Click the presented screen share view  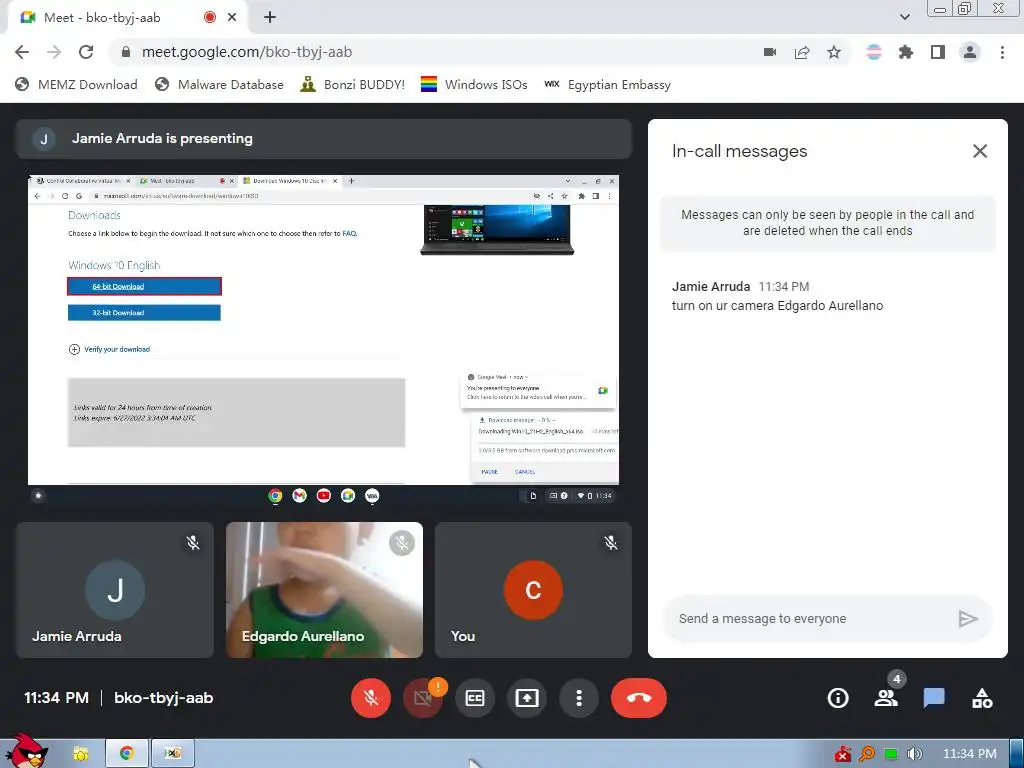pyautogui.click(x=323, y=340)
